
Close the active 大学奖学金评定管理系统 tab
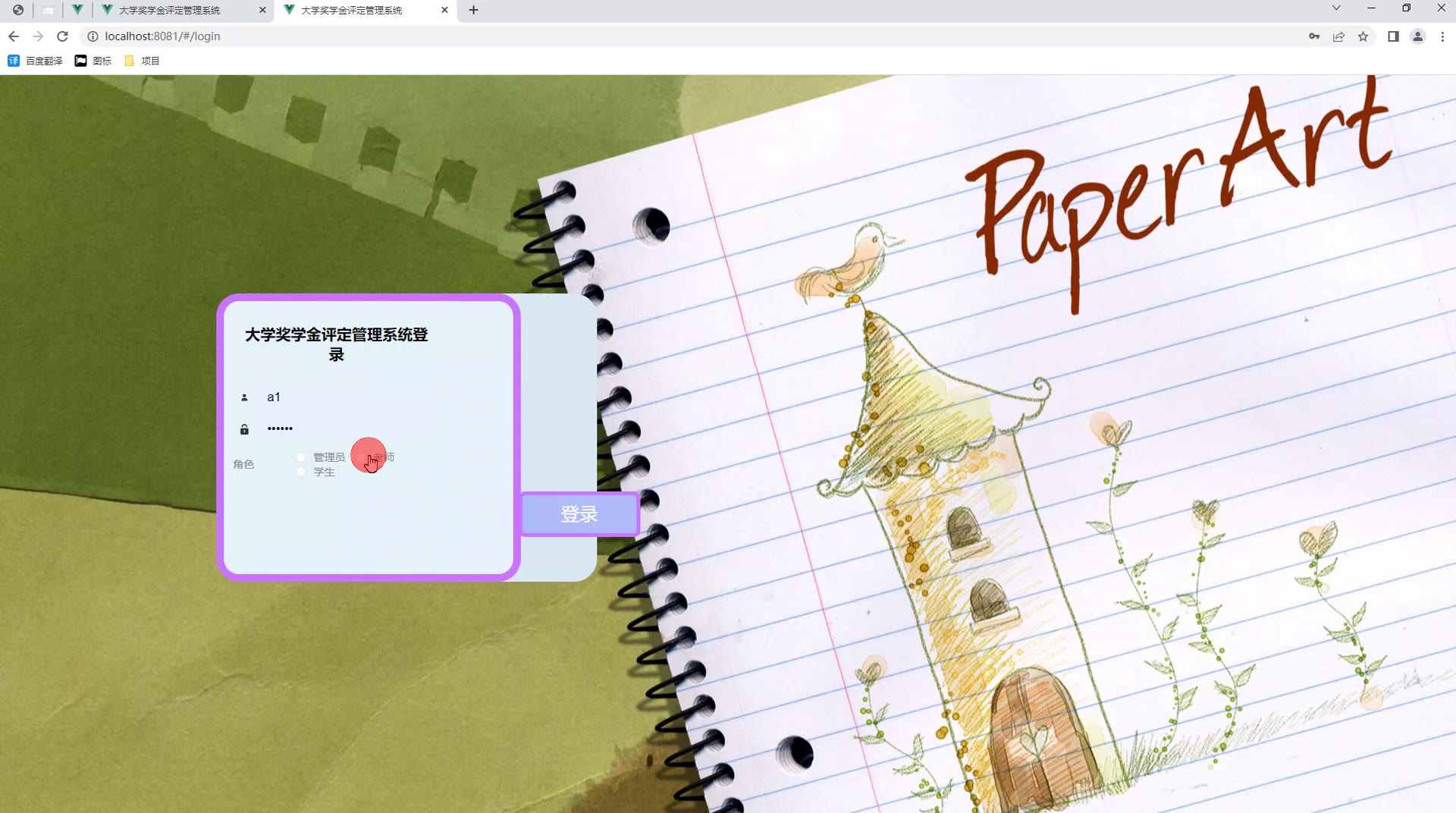[444, 10]
